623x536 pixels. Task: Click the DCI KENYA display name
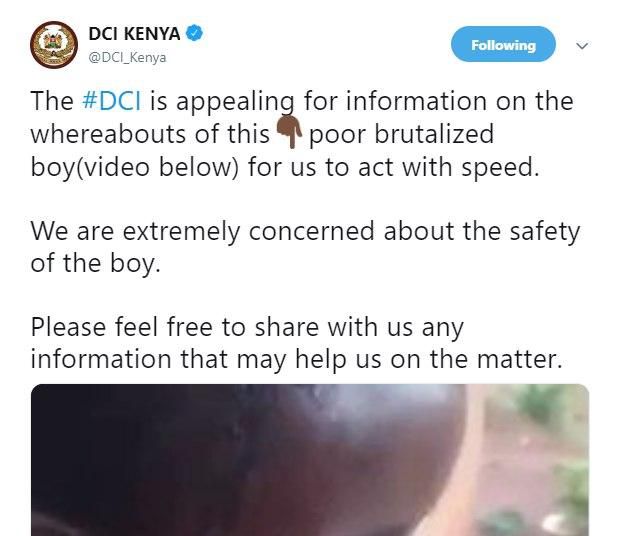[x=134, y=33]
